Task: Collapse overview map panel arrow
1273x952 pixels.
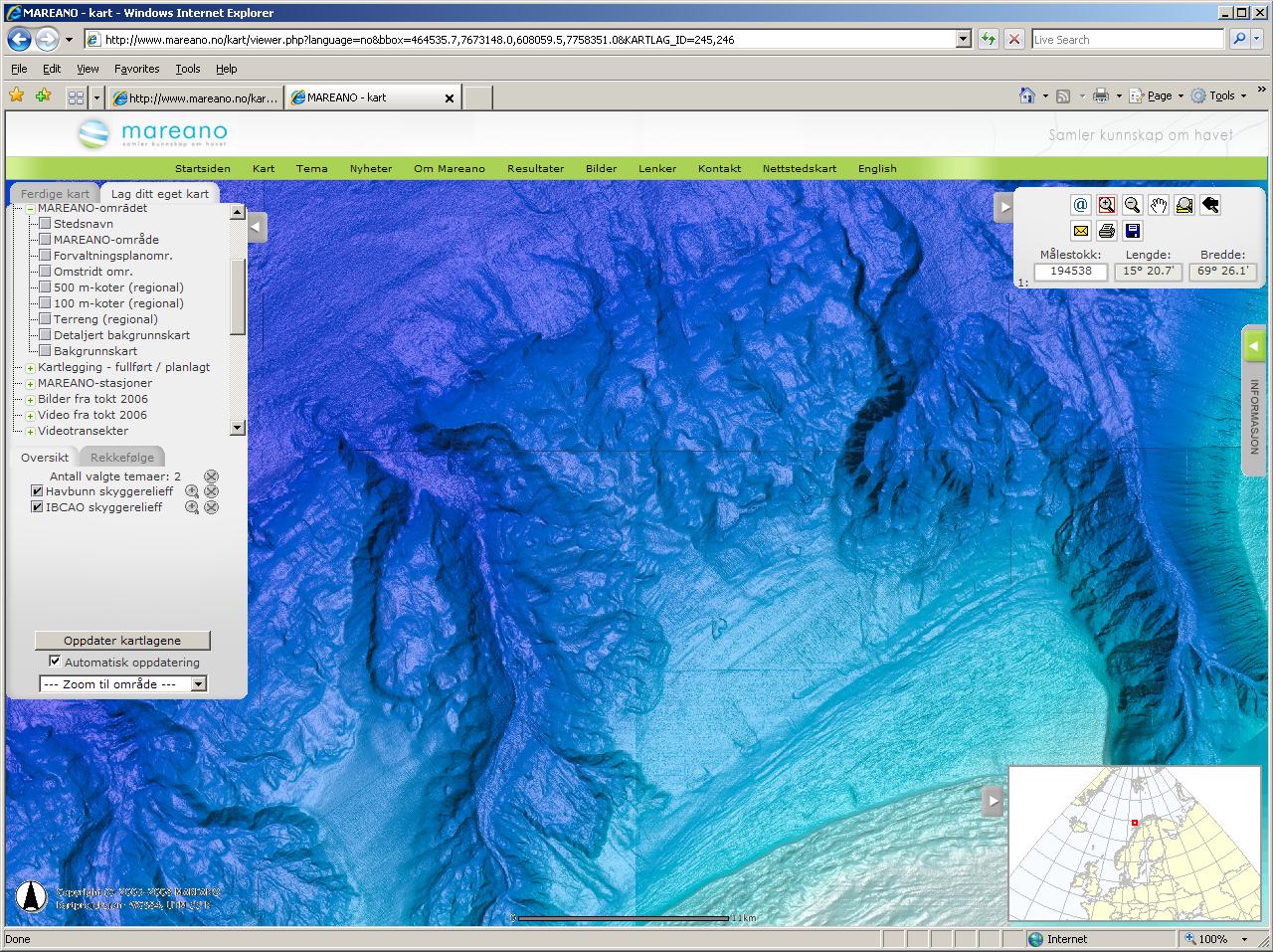Action: tap(992, 801)
